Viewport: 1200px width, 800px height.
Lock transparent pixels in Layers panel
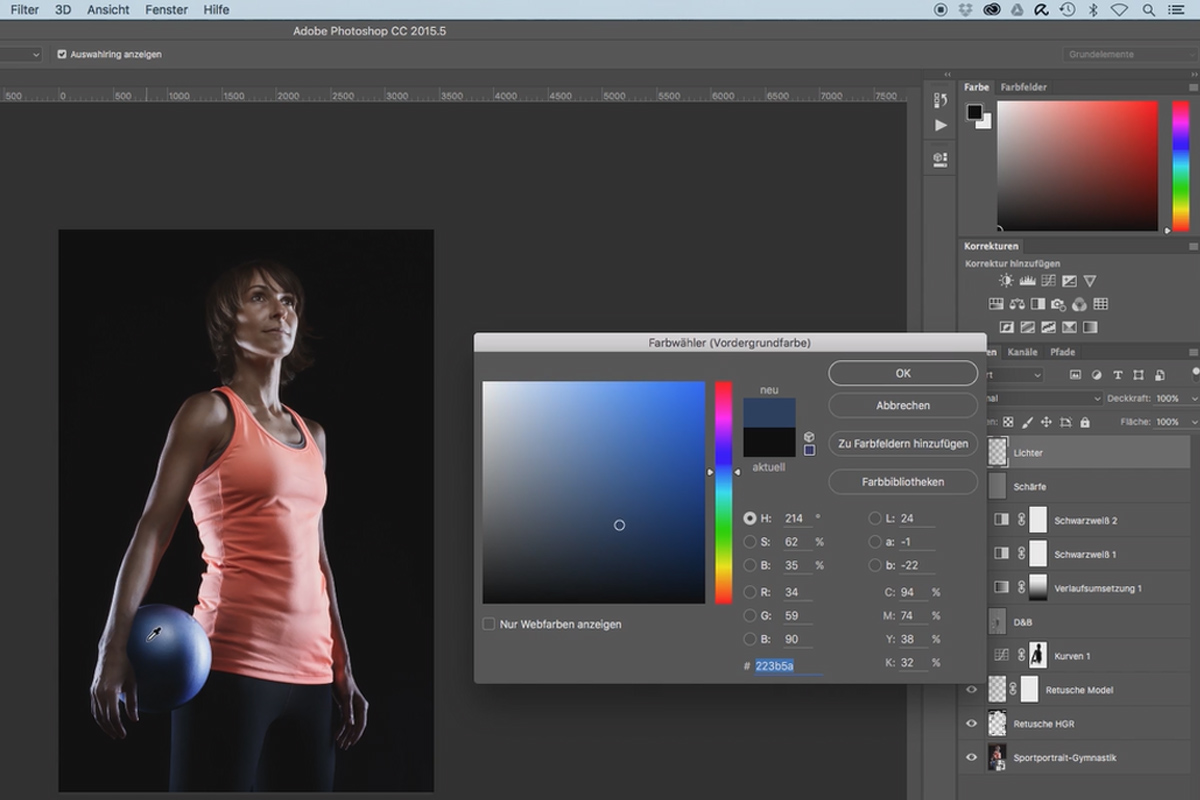tap(1008, 422)
